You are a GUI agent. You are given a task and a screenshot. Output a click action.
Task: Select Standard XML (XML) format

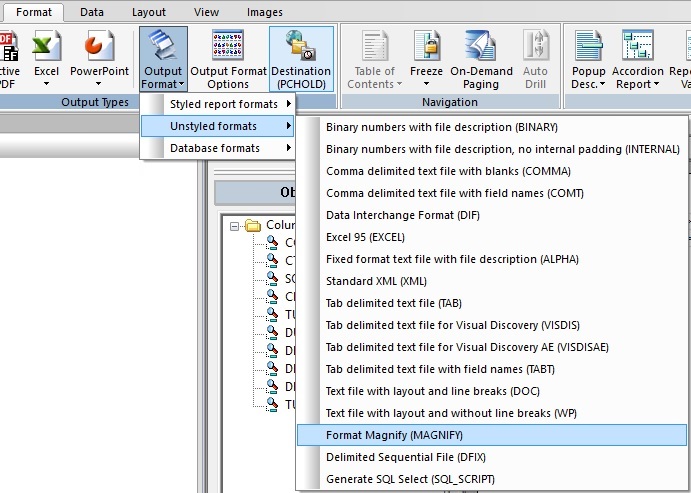point(376,281)
